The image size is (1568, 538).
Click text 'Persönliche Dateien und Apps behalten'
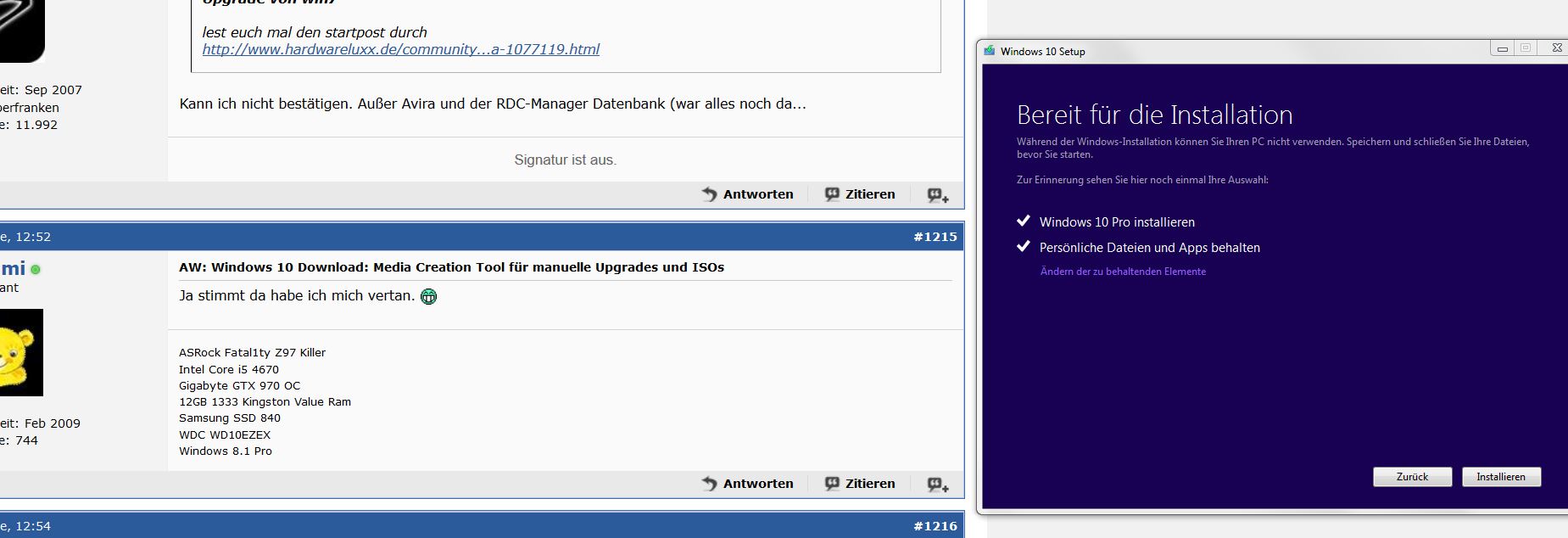(1150, 248)
